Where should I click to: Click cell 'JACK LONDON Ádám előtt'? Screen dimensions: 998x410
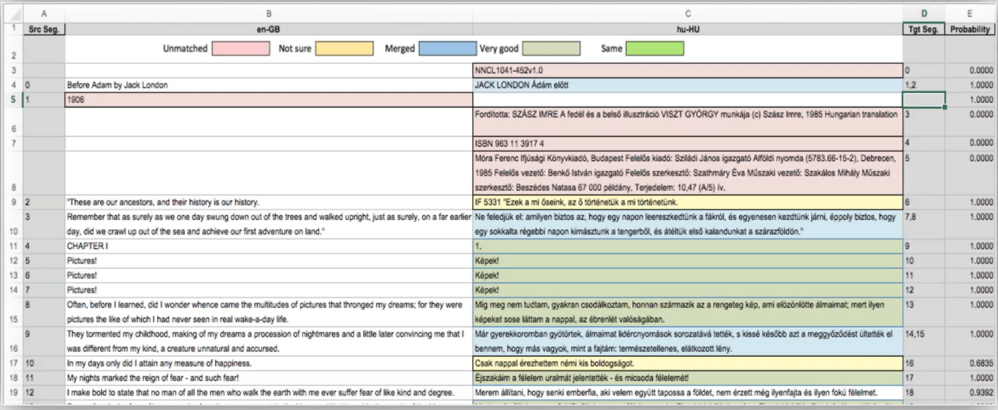688,85
